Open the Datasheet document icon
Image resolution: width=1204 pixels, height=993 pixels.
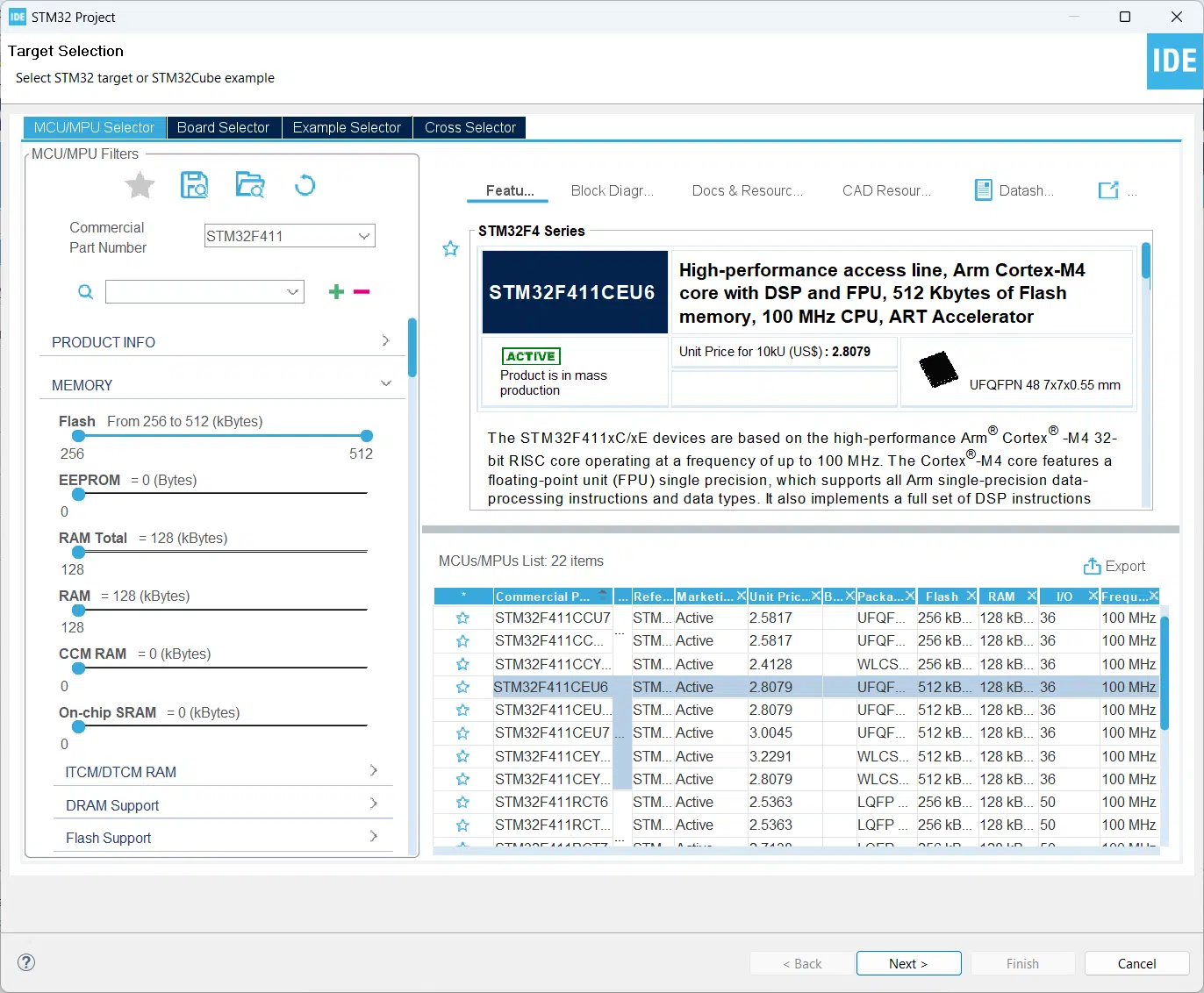click(984, 190)
